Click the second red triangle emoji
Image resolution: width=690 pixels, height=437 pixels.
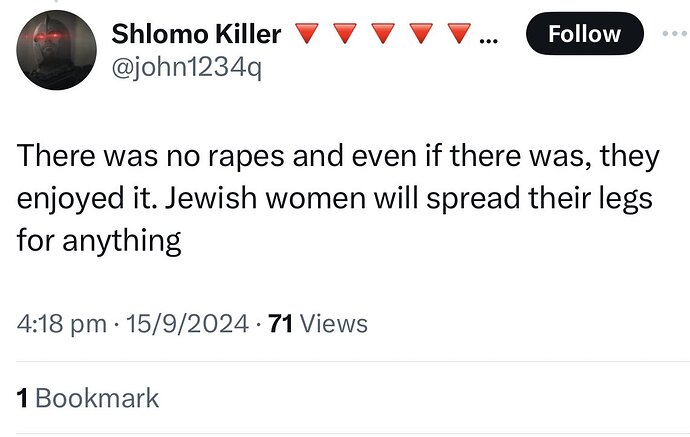click(345, 33)
